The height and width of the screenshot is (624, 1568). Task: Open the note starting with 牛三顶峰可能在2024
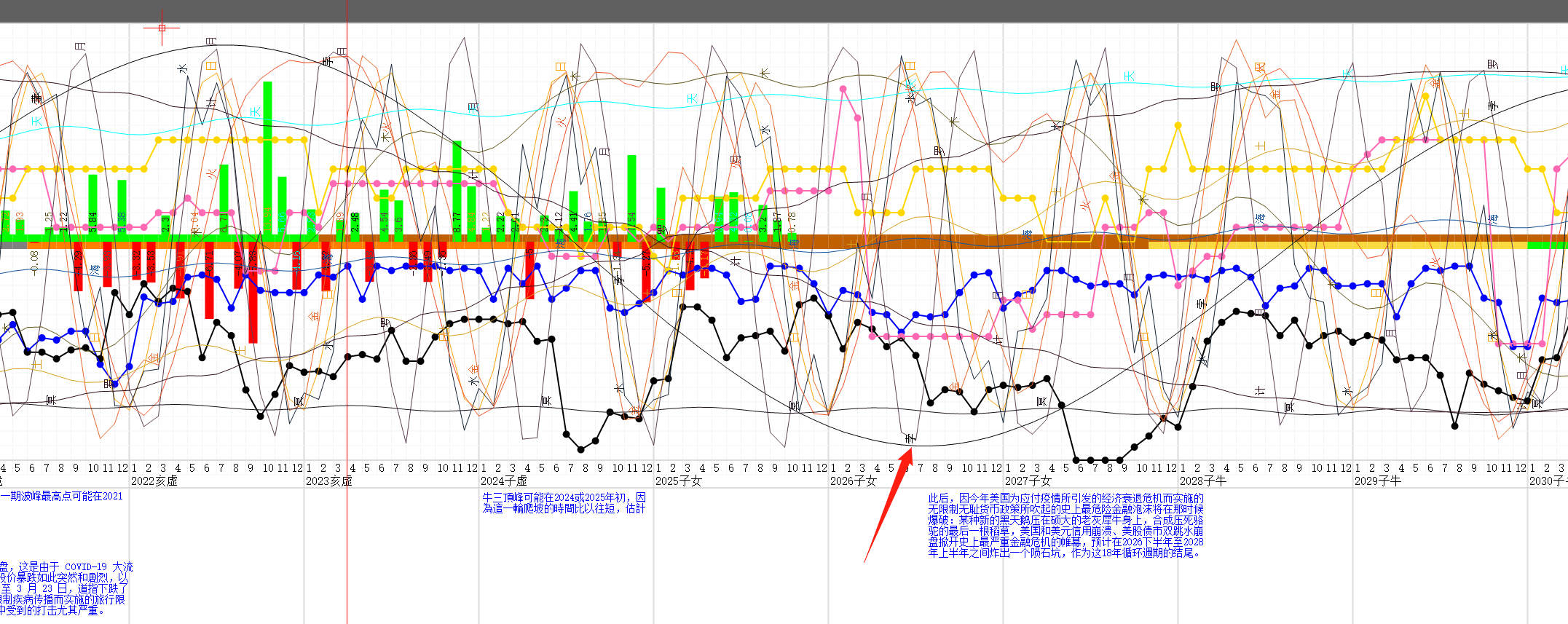point(563,502)
